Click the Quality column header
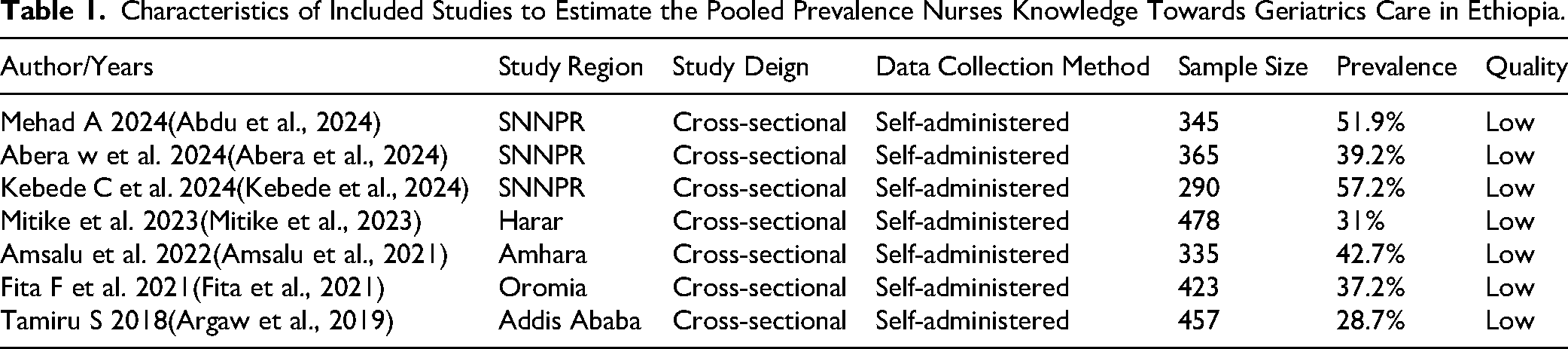 click(1526, 67)
